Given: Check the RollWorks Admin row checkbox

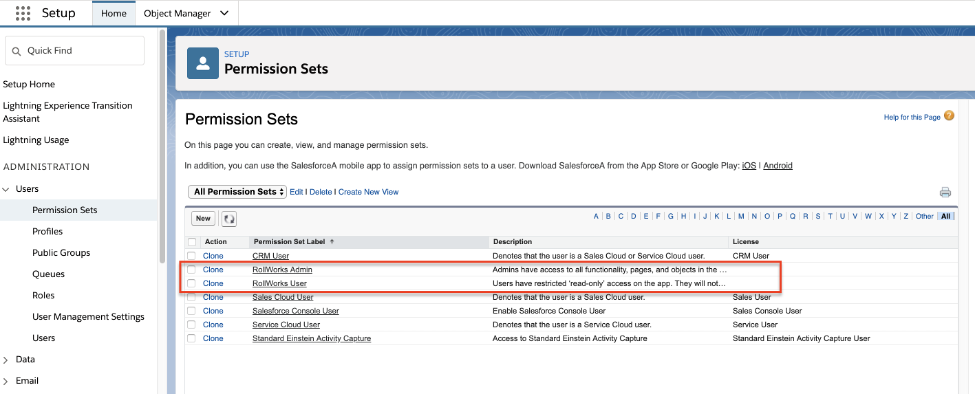Looking at the screenshot, I should pos(192,270).
